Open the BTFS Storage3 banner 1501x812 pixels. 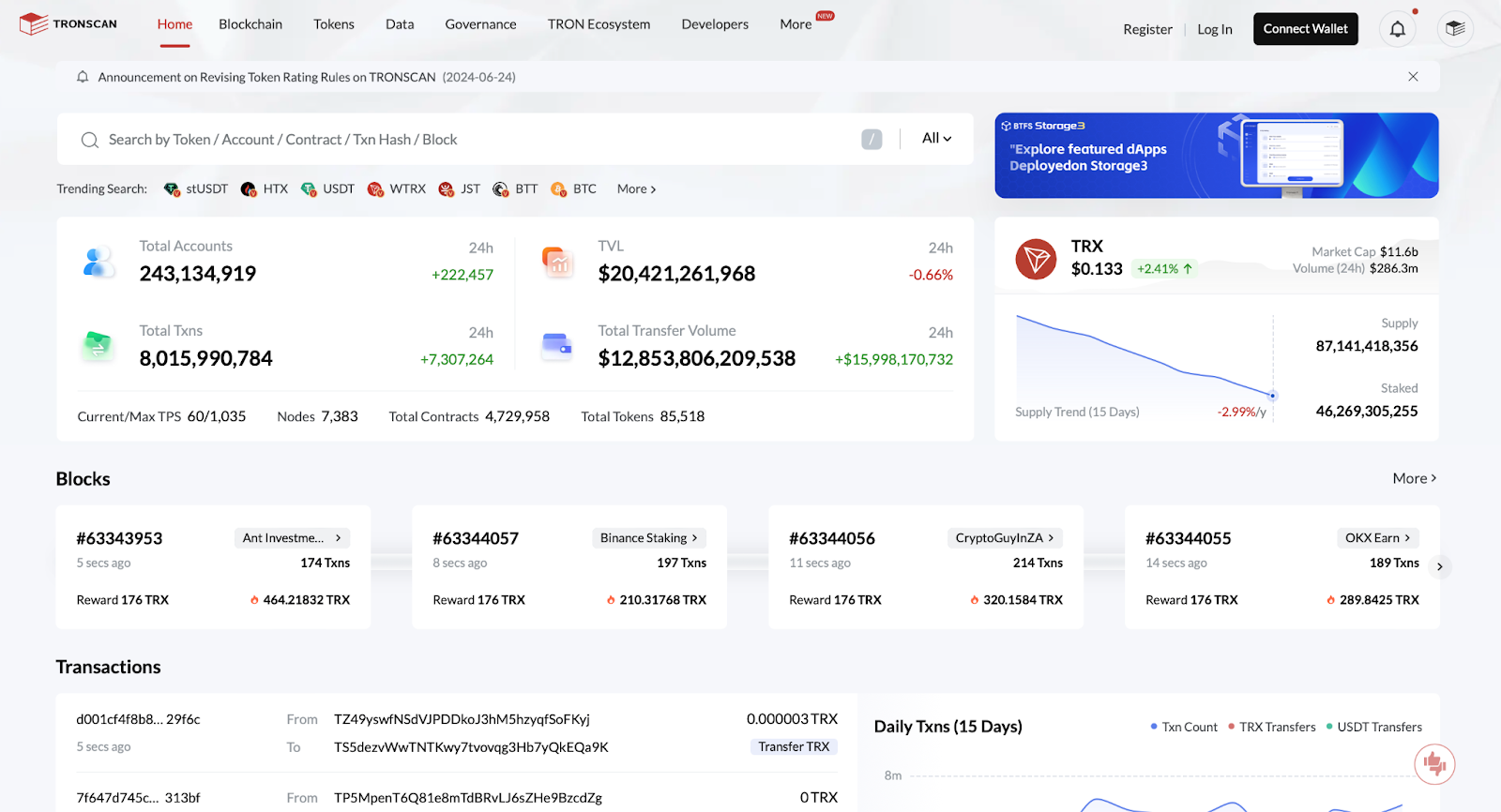click(x=1217, y=156)
